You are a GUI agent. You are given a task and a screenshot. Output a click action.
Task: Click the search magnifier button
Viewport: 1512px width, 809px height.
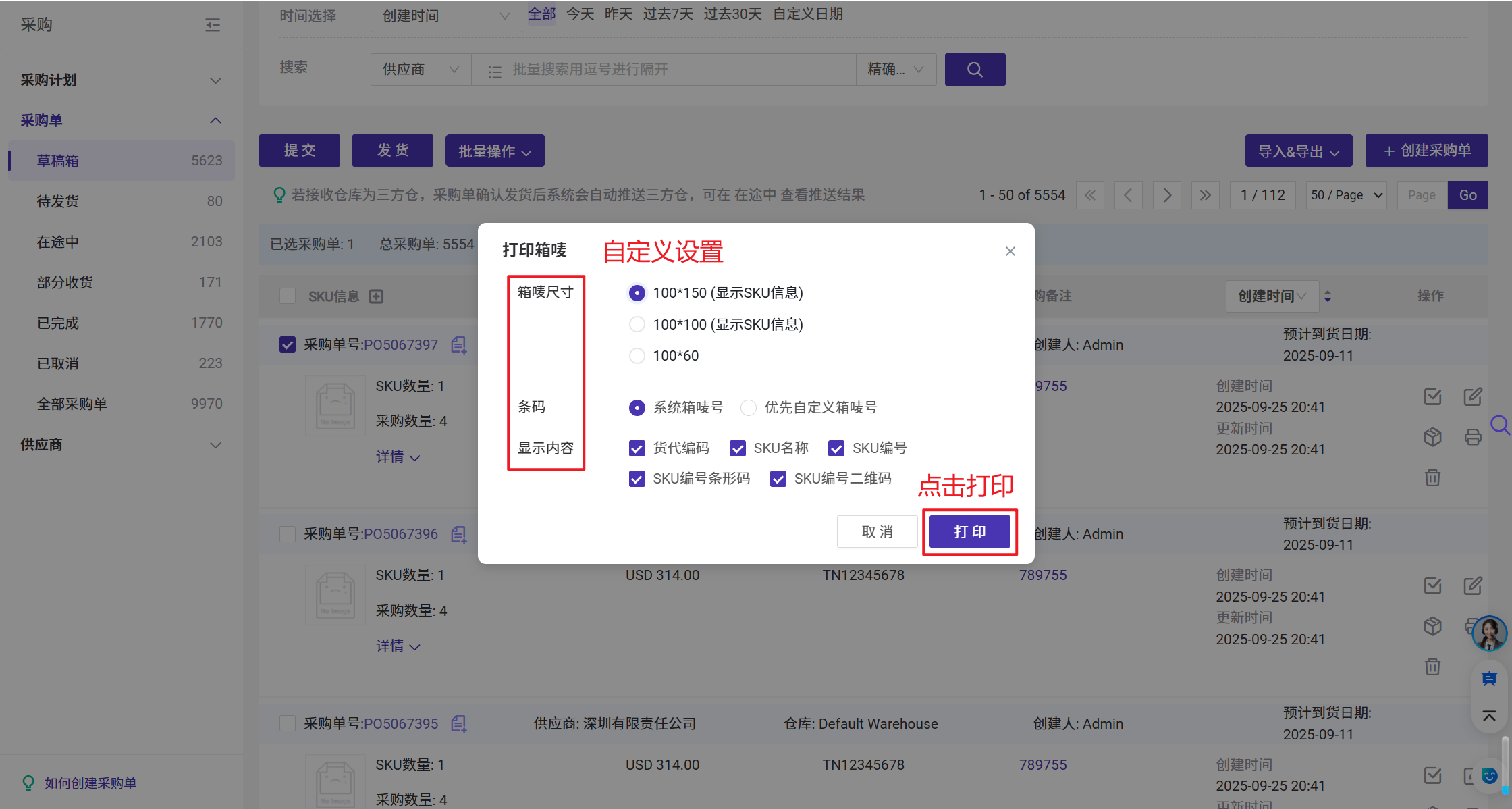pos(974,70)
